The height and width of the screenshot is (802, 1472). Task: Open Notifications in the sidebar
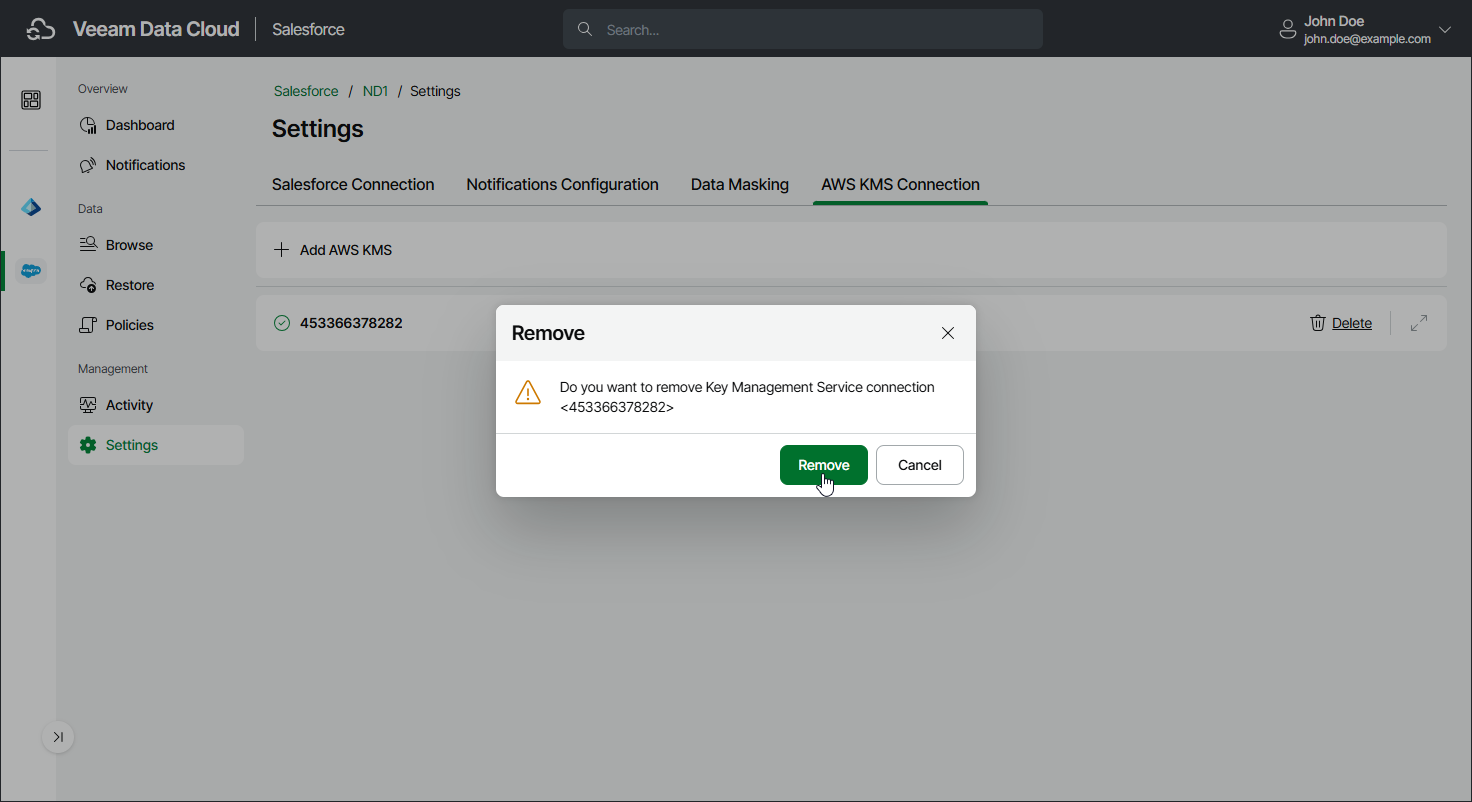click(x=155, y=165)
